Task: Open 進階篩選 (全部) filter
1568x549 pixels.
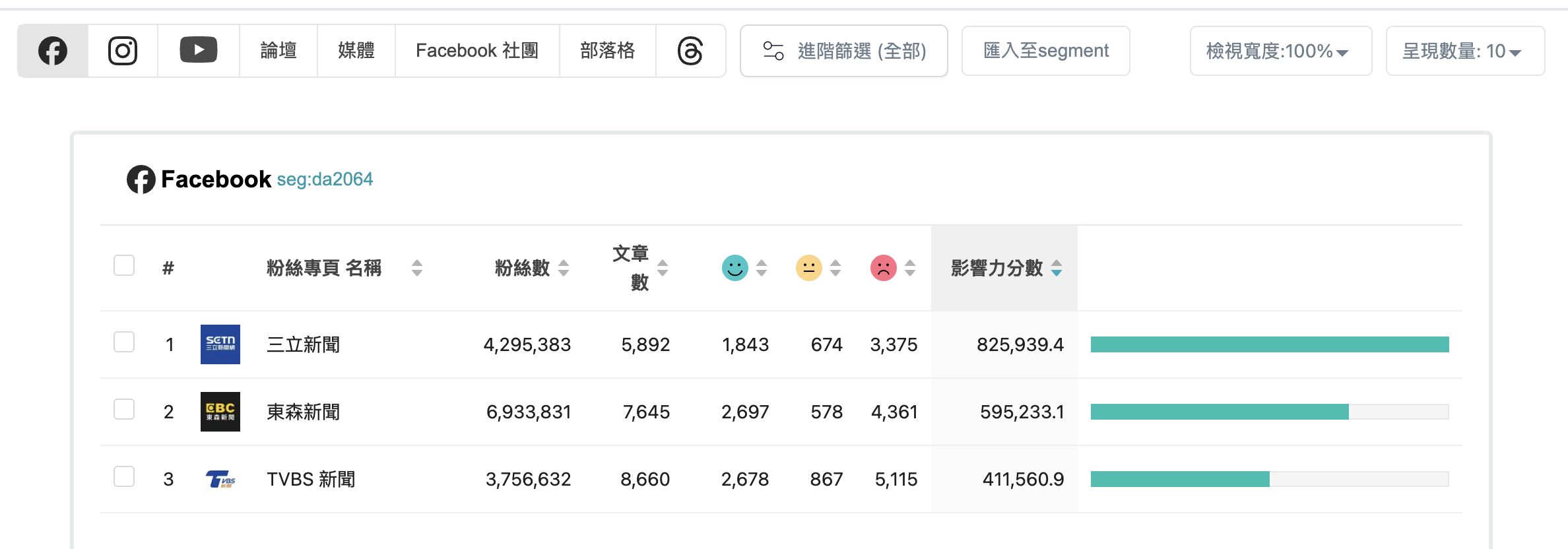Action: pyautogui.click(x=844, y=51)
